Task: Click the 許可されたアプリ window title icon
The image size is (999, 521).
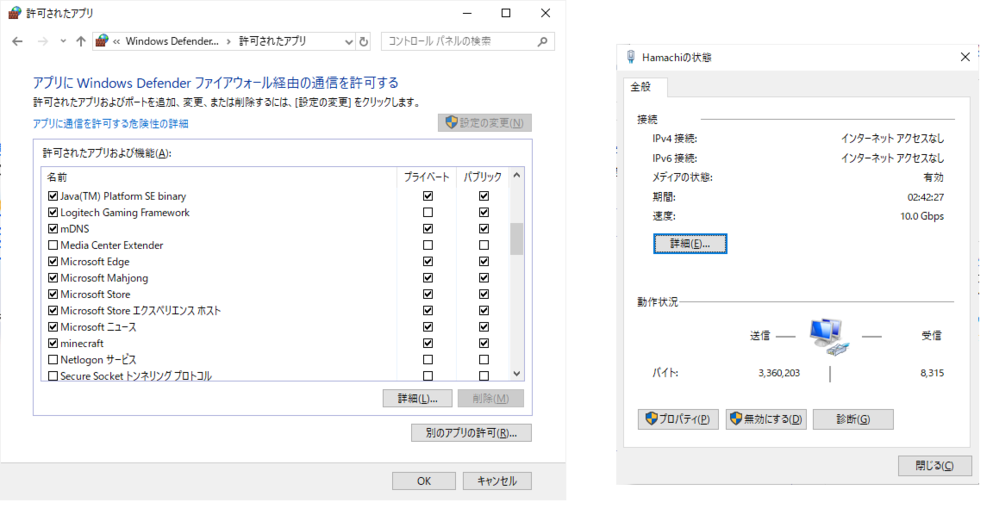Action: pyautogui.click(x=14, y=13)
